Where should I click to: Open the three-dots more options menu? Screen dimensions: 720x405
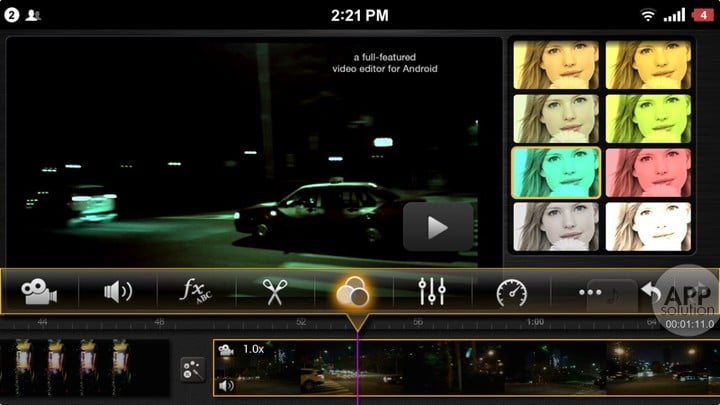point(590,292)
